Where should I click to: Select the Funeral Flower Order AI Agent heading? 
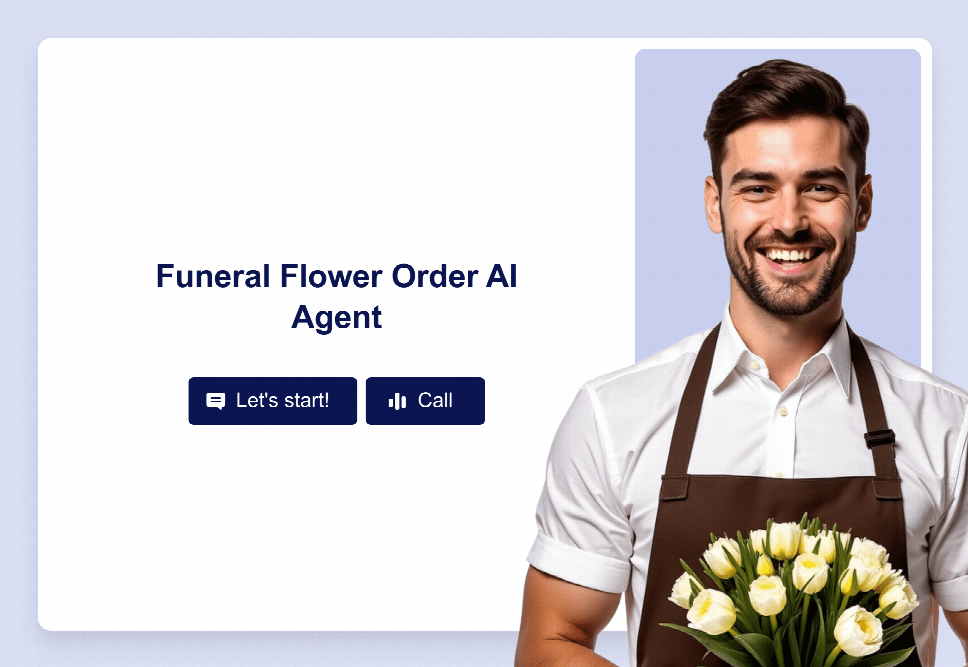tap(336, 296)
